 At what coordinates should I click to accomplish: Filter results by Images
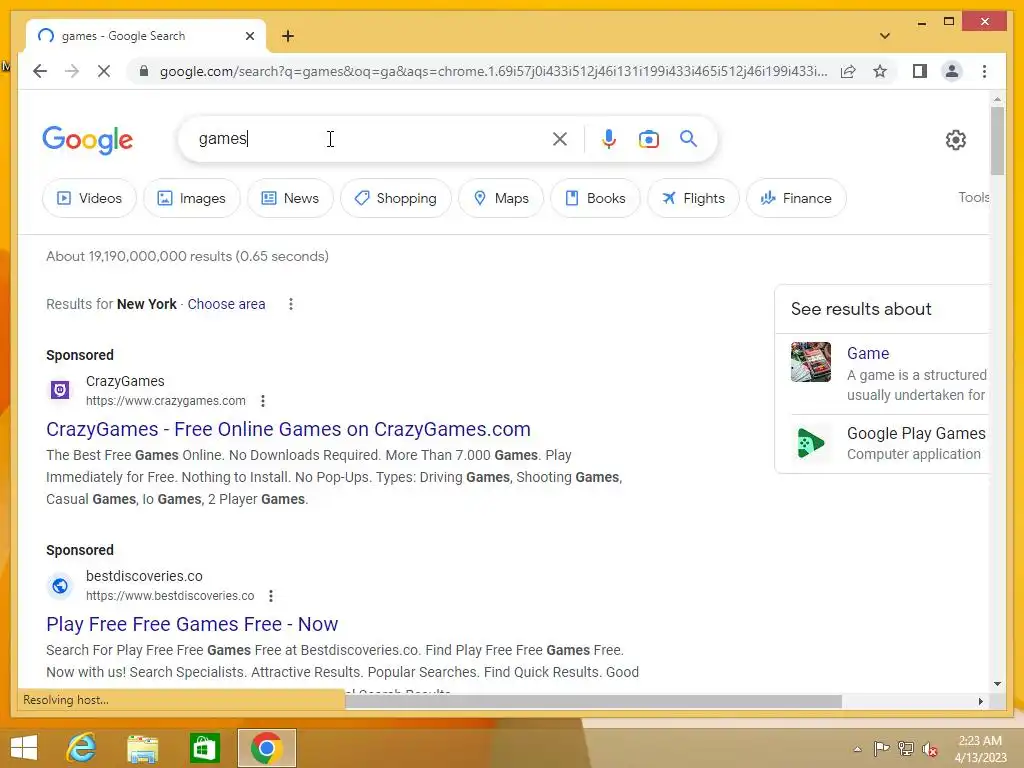click(x=192, y=198)
